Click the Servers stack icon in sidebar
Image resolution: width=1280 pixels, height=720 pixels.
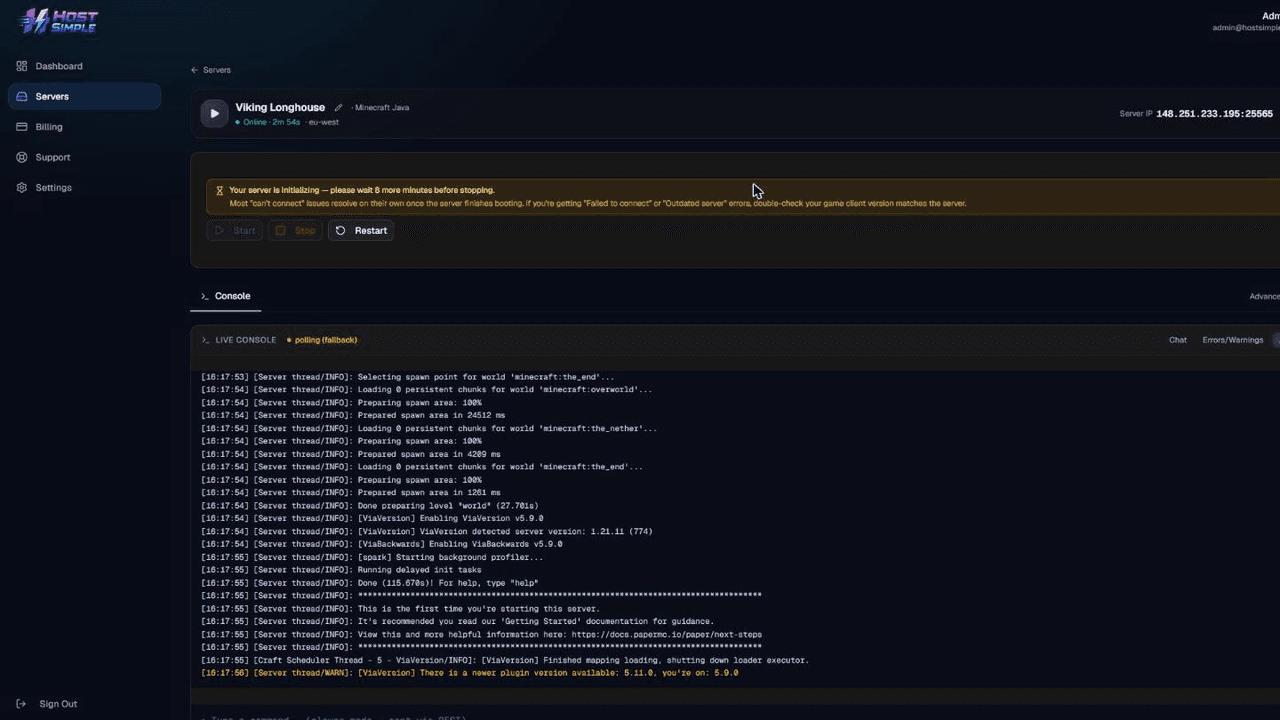[22, 96]
